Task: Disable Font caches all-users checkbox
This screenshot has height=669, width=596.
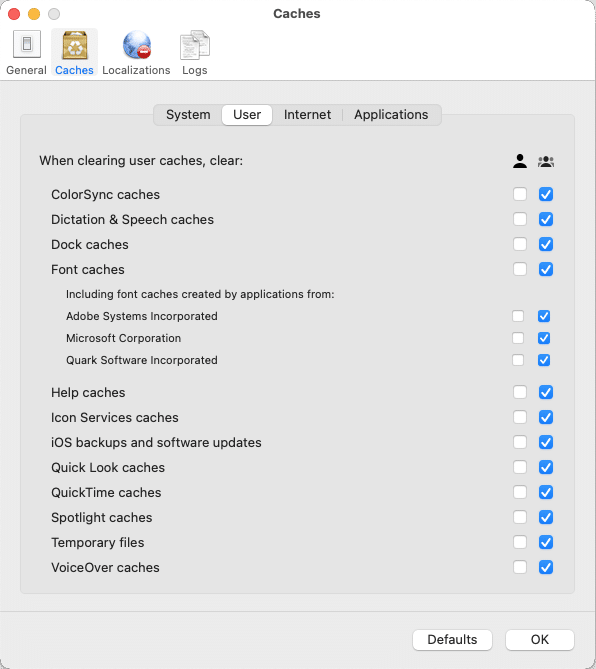Action: coord(546,269)
